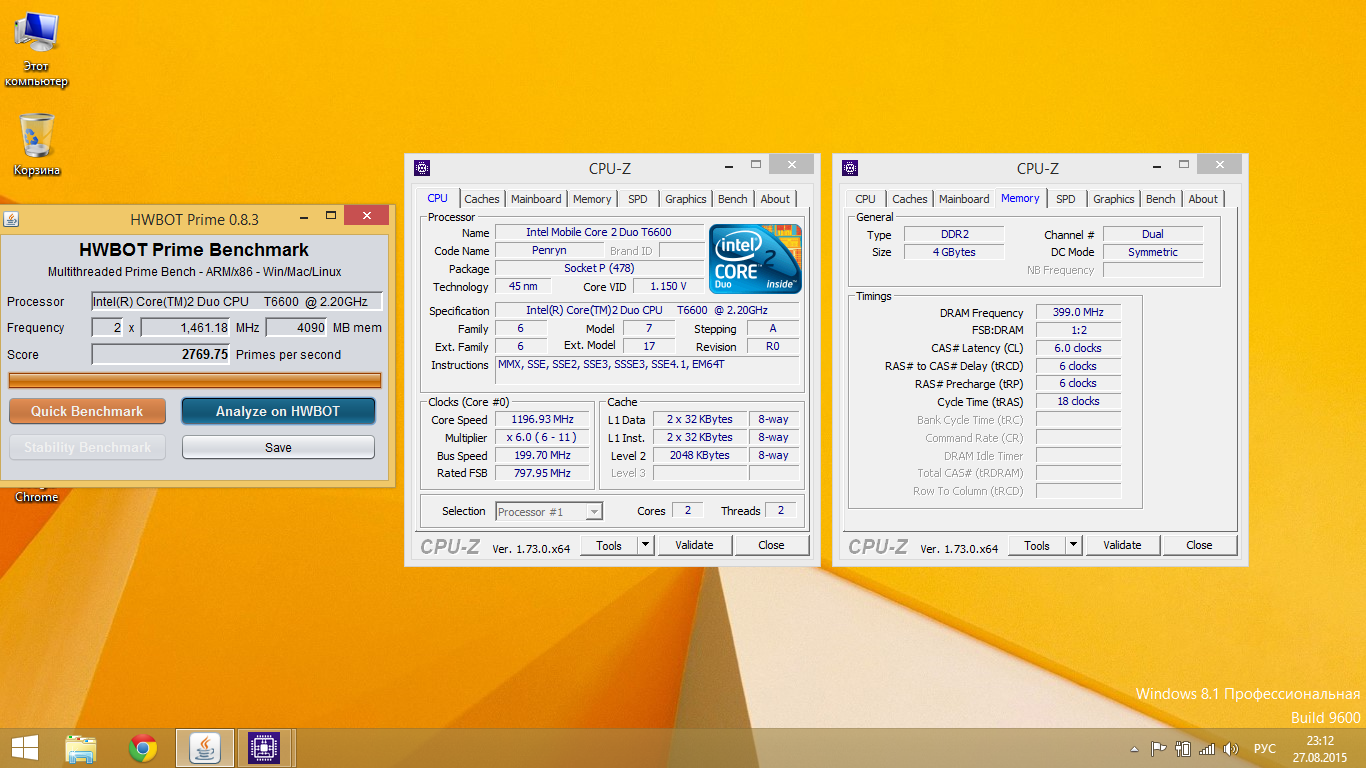Open Graphics tab in left CPU-Z
1366x768 pixels.
686,199
